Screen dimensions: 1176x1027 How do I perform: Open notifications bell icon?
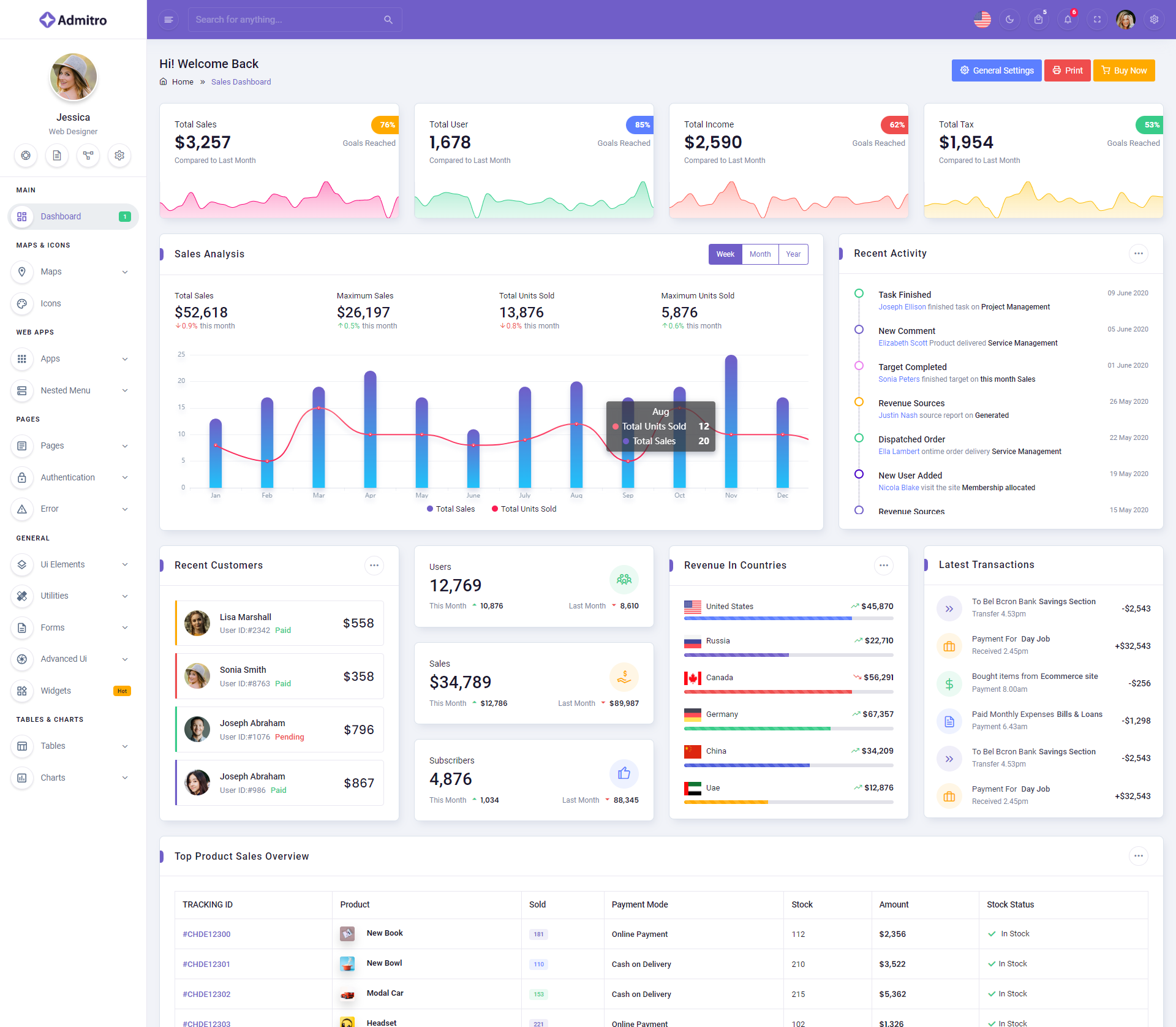pyautogui.click(x=1068, y=20)
